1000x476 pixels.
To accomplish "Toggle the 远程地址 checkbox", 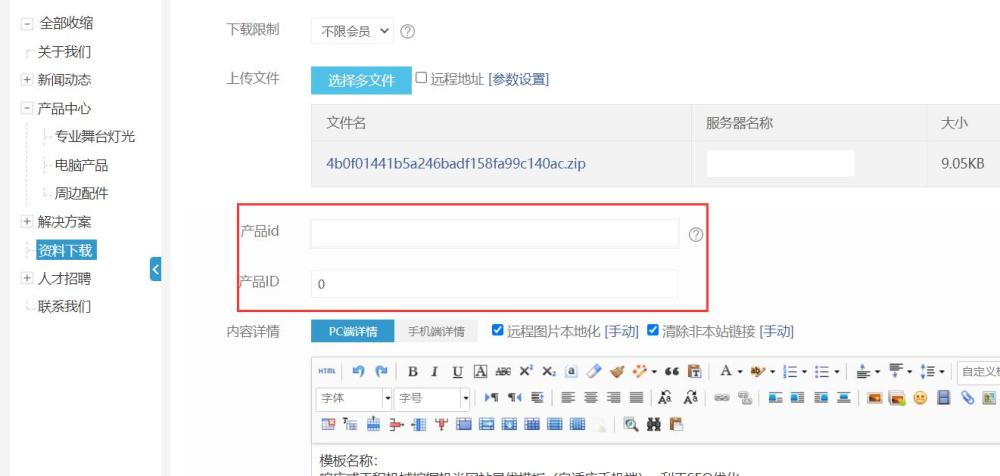I will click(x=421, y=78).
